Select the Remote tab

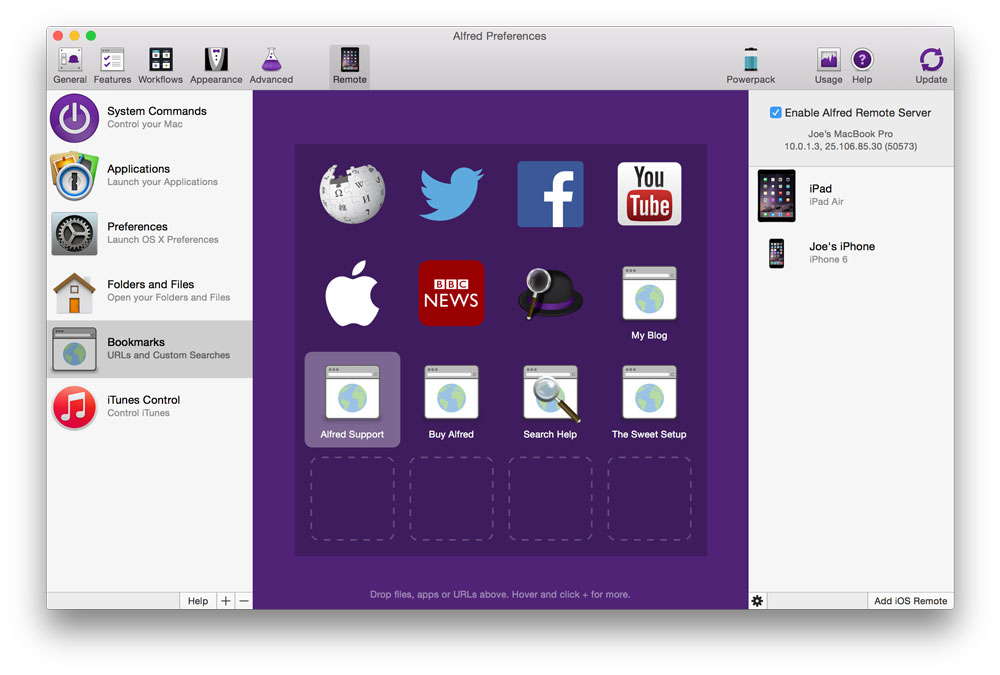(x=349, y=66)
